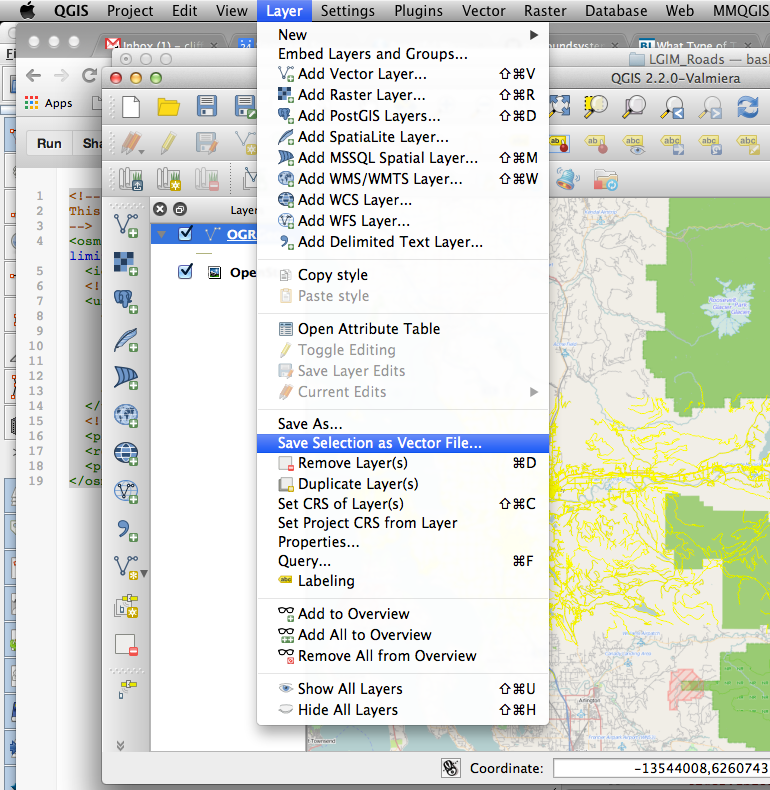Toggle visibility checkbox of the Ope layer
770x790 pixels.
[185, 272]
